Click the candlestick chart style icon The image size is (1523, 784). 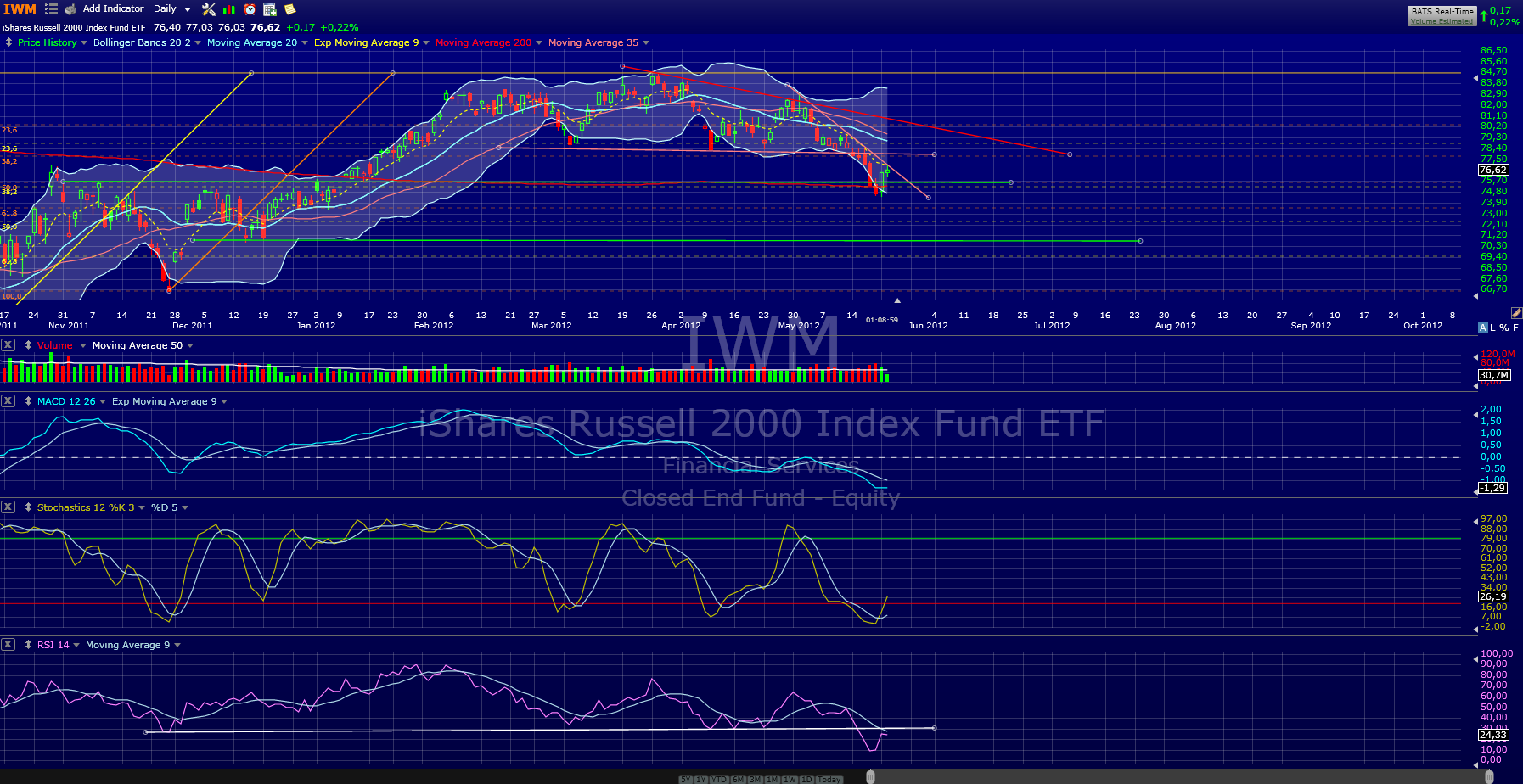click(x=229, y=9)
